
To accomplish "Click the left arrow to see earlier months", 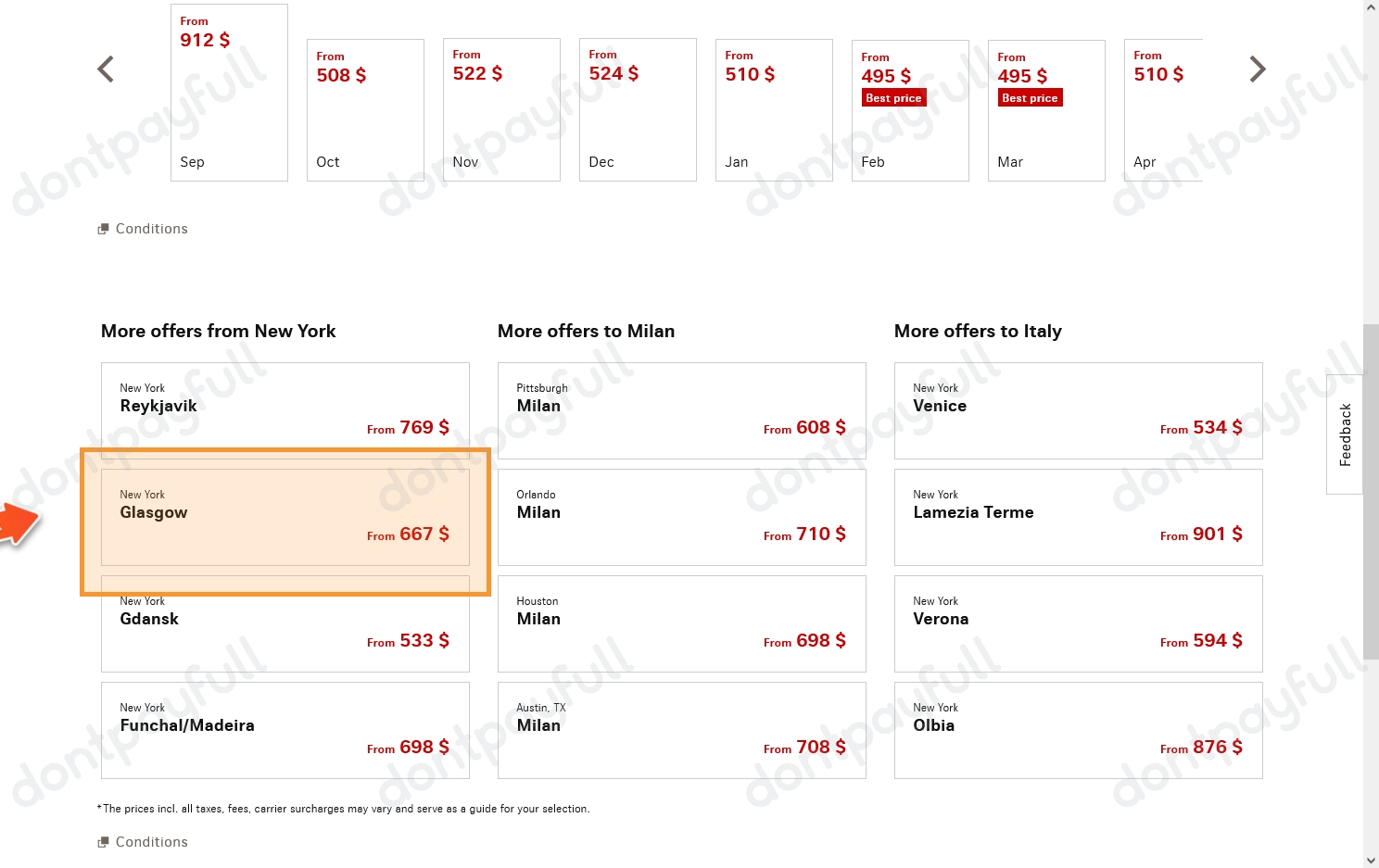I will point(105,69).
